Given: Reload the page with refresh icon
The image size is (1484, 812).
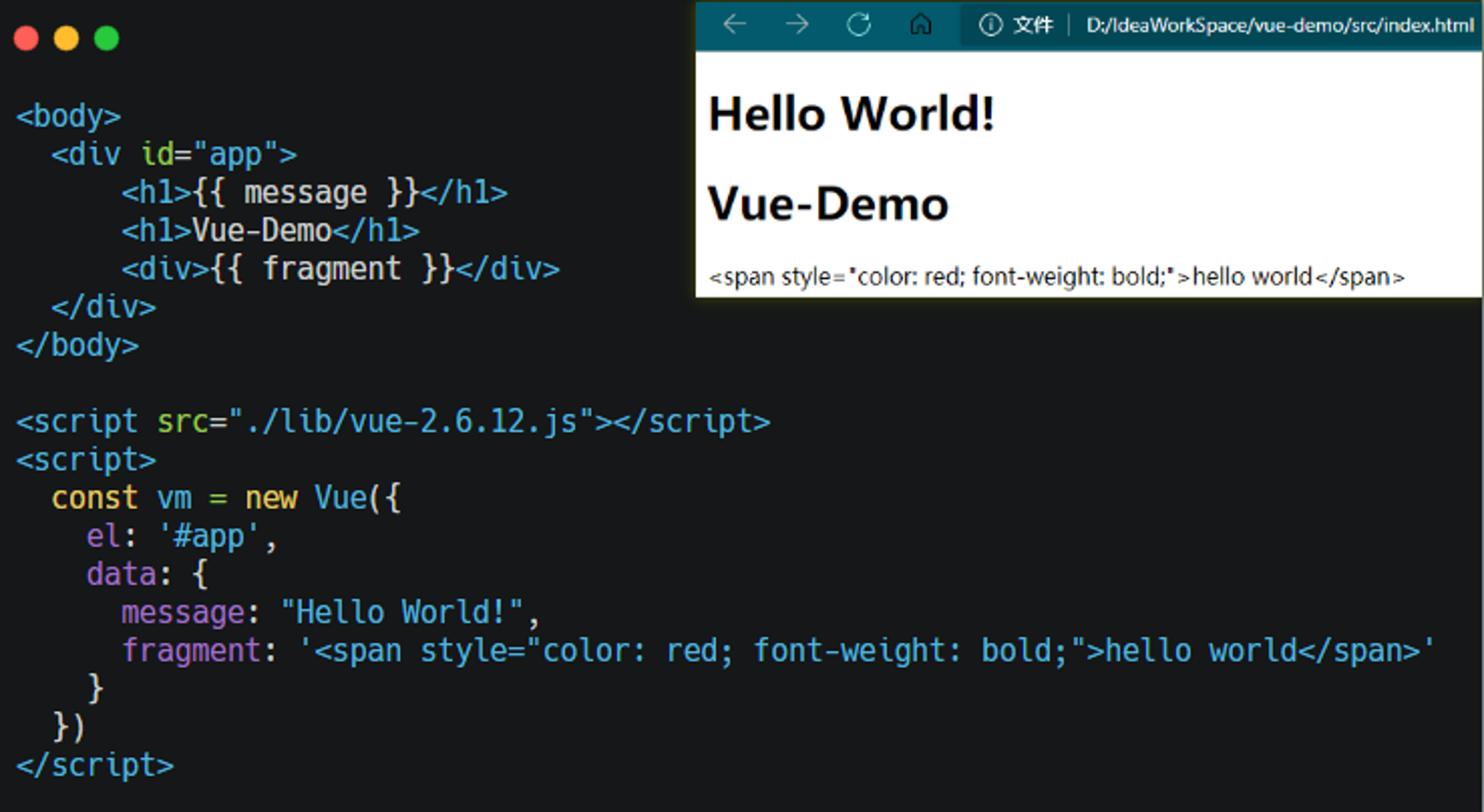Looking at the screenshot, I should [858, 24].
